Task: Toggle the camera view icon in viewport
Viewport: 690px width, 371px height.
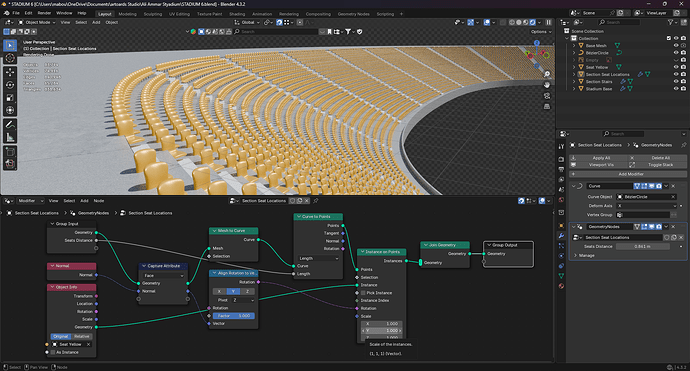Action: (547, 96)
